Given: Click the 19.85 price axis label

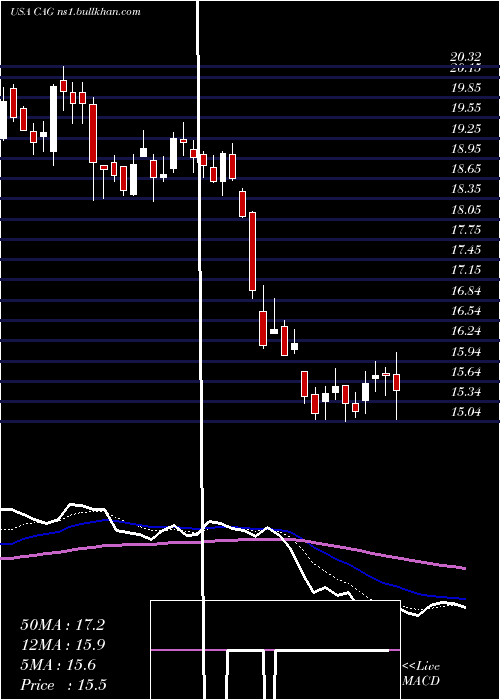Looking at the screenshot, I should (x=466, y=88).
